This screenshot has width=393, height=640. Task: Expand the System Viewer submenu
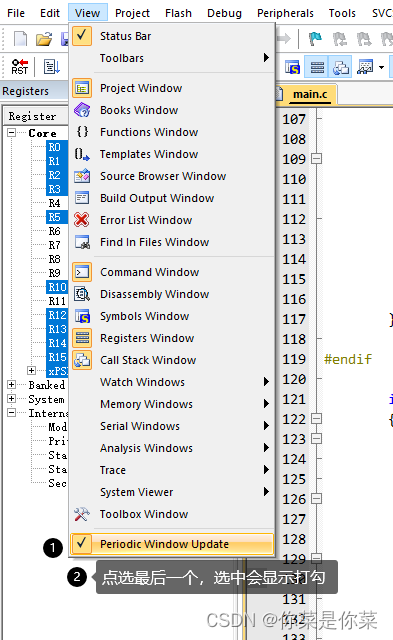click(172, 493)
